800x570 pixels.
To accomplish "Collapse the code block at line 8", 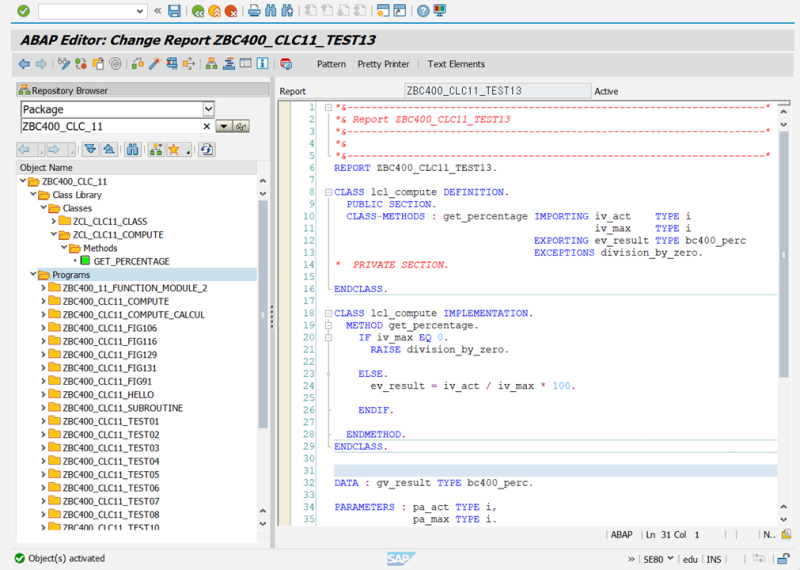I will [329, 192].
